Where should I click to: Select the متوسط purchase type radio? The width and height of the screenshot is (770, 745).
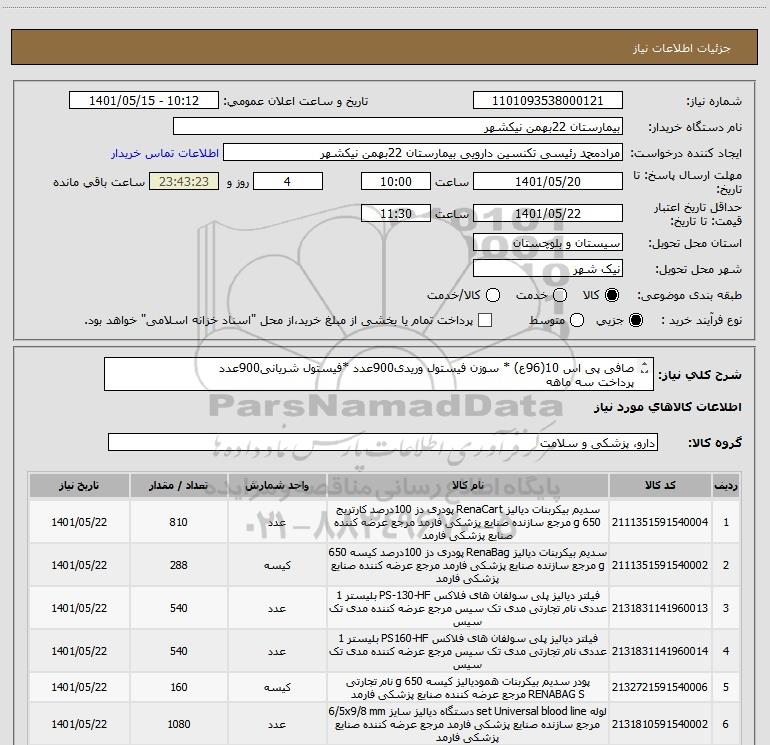(x=577, y=320)
